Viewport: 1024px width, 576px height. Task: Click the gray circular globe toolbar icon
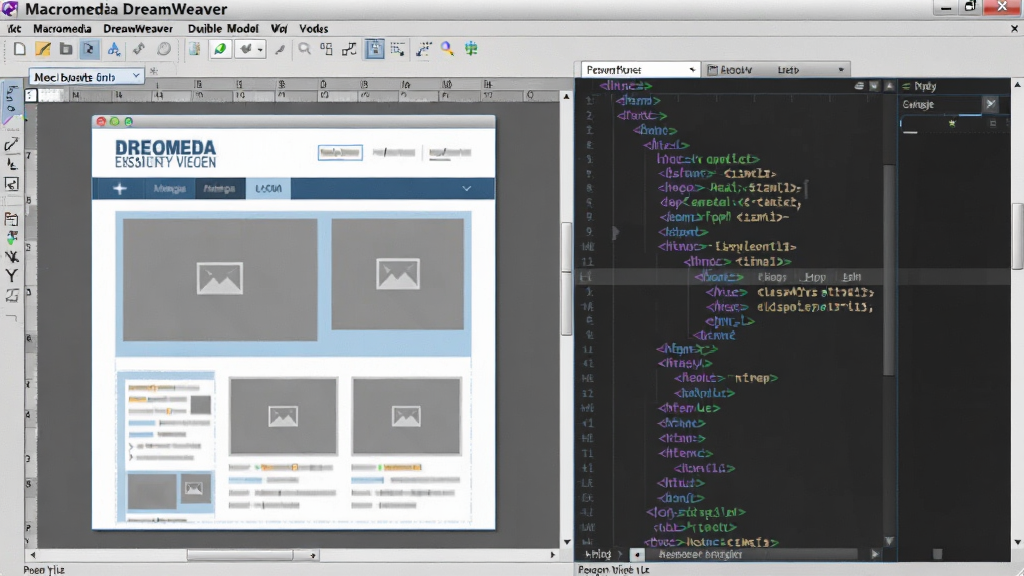pos(164,49)
